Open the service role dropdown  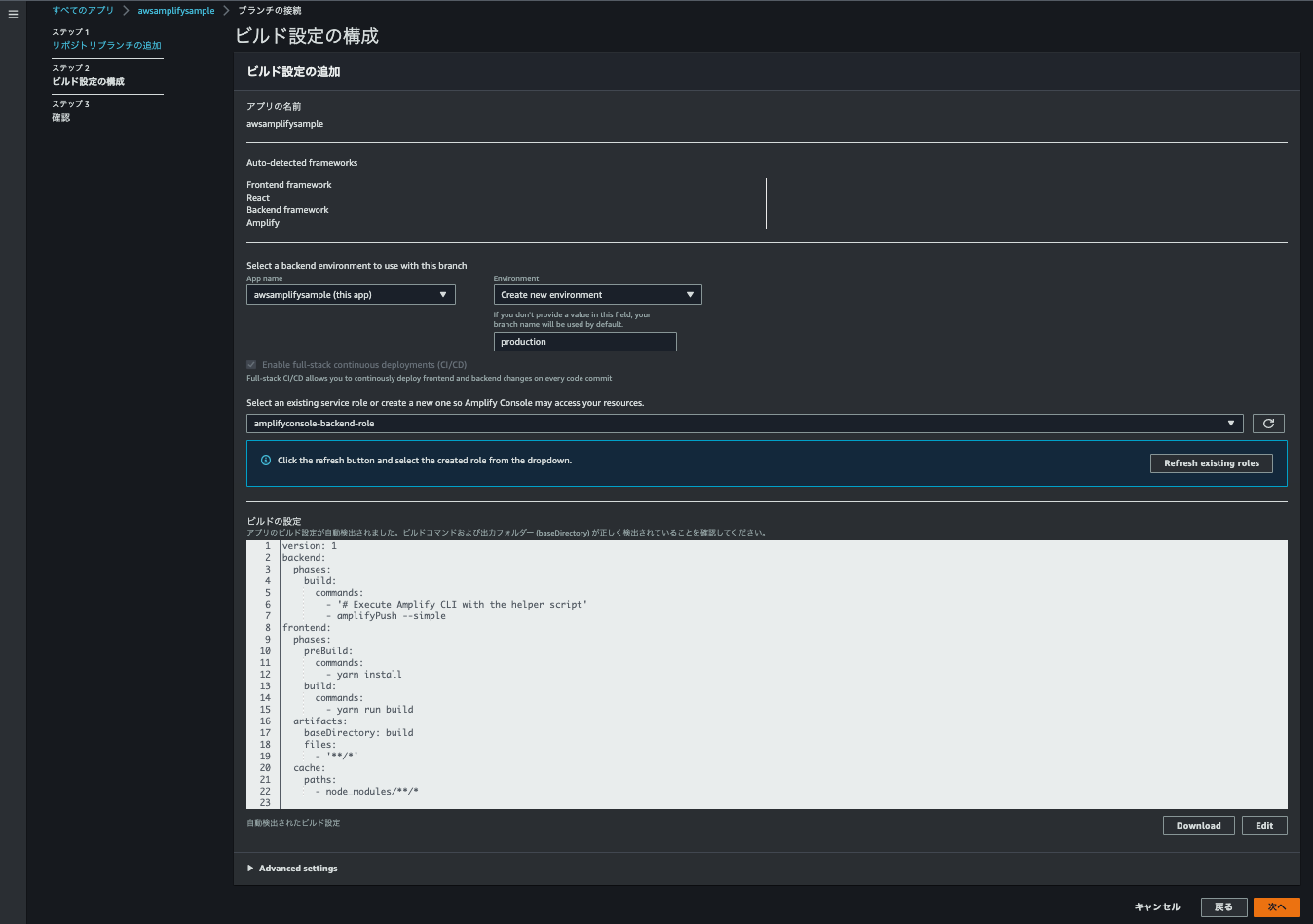tap(744, 424)
